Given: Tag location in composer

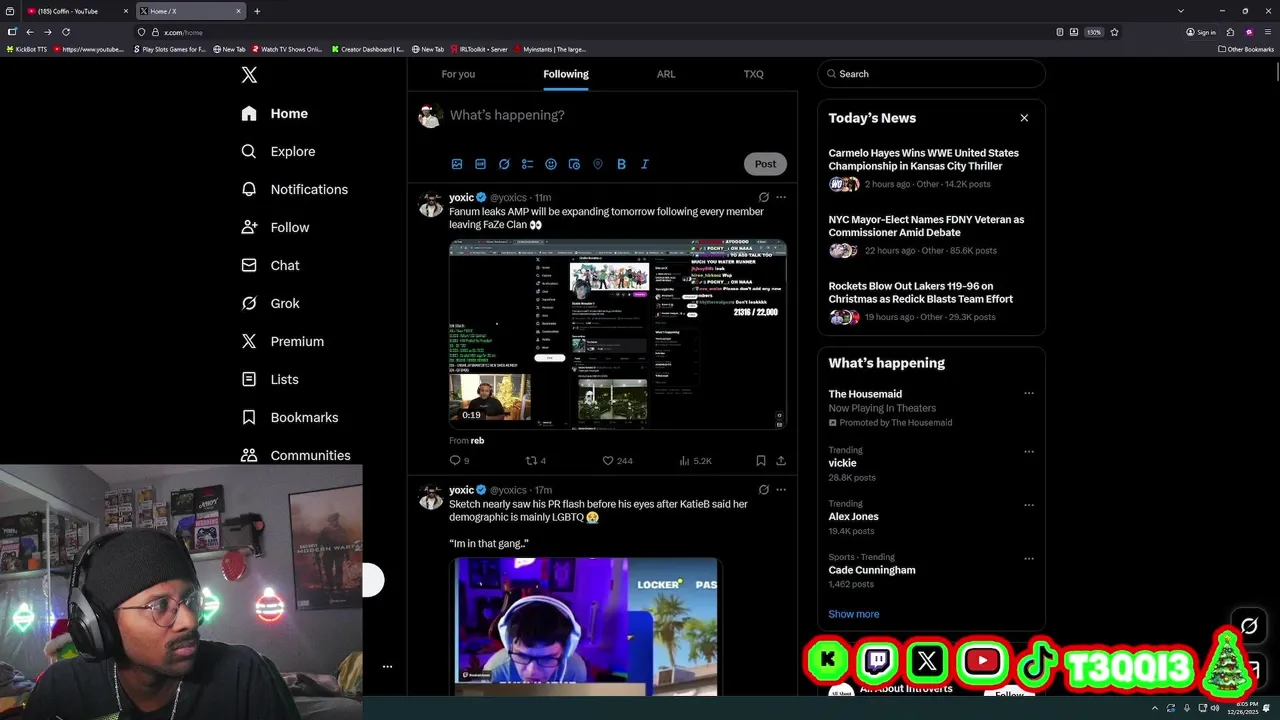Looking at the screenshot, I should pyautogui.click(x=598, y=164).
